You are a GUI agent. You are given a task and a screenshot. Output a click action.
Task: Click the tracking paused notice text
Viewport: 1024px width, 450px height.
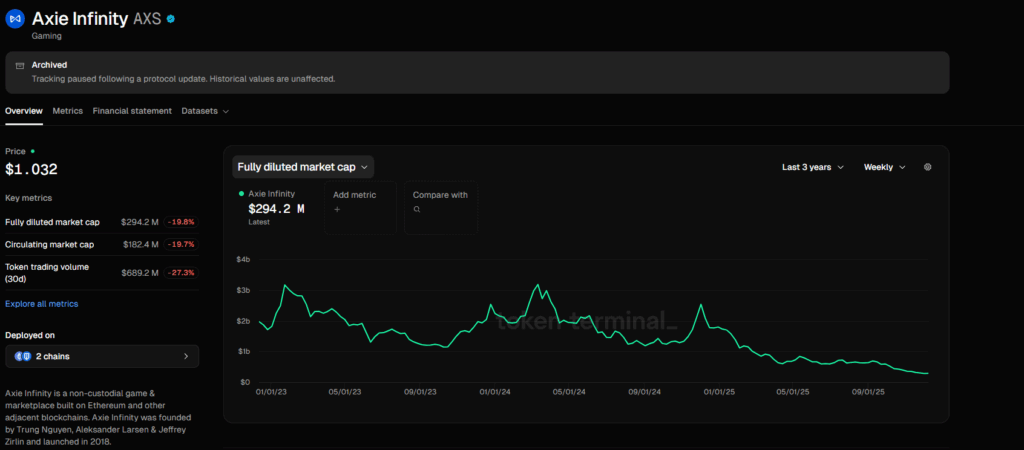click(x=184, y=79)
